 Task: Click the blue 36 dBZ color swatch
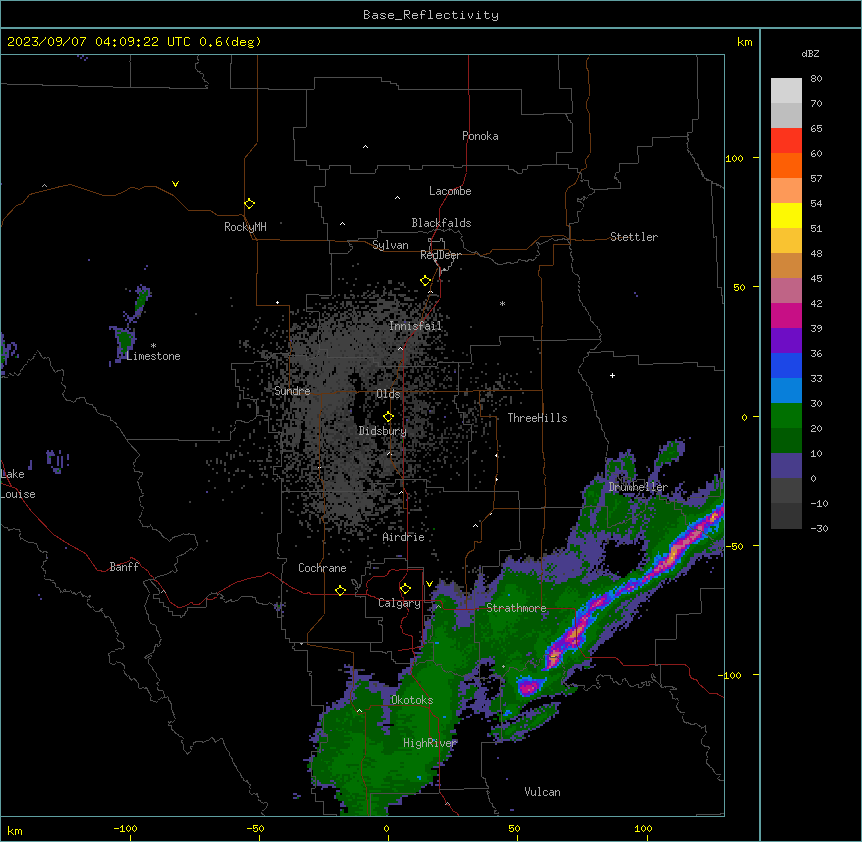786,365
